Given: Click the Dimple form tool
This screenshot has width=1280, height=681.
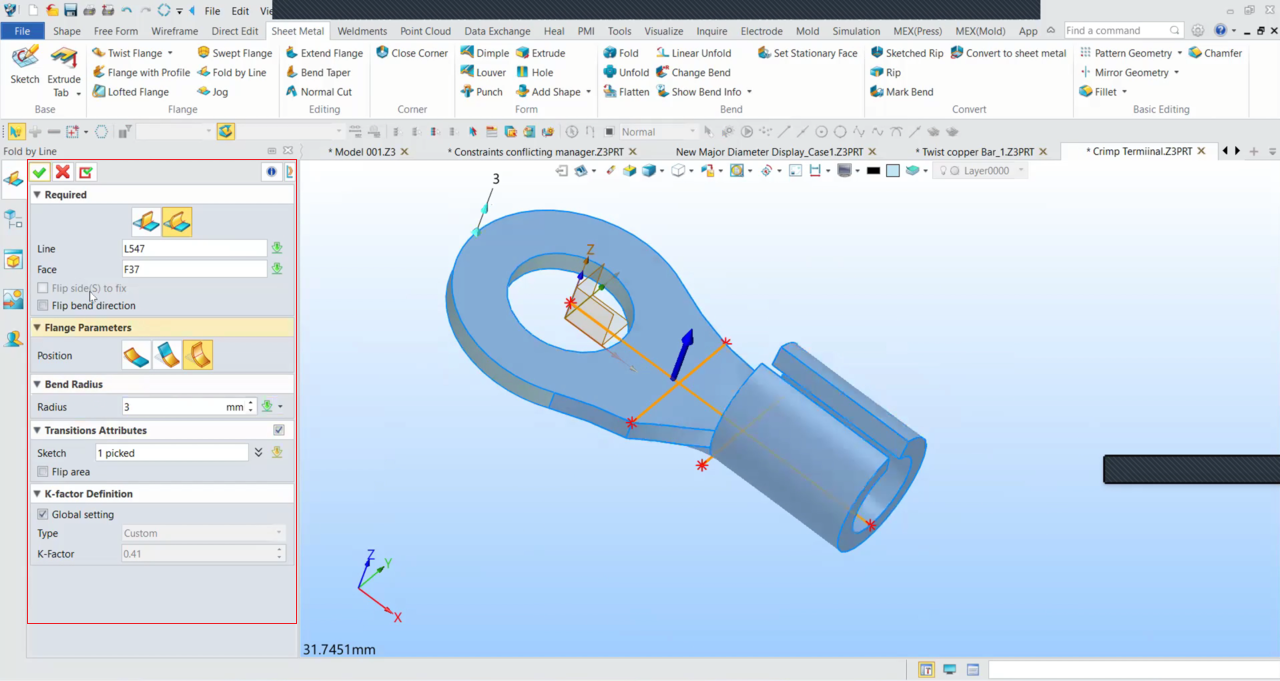Looking at the screenshot, I should click(485, 53).
